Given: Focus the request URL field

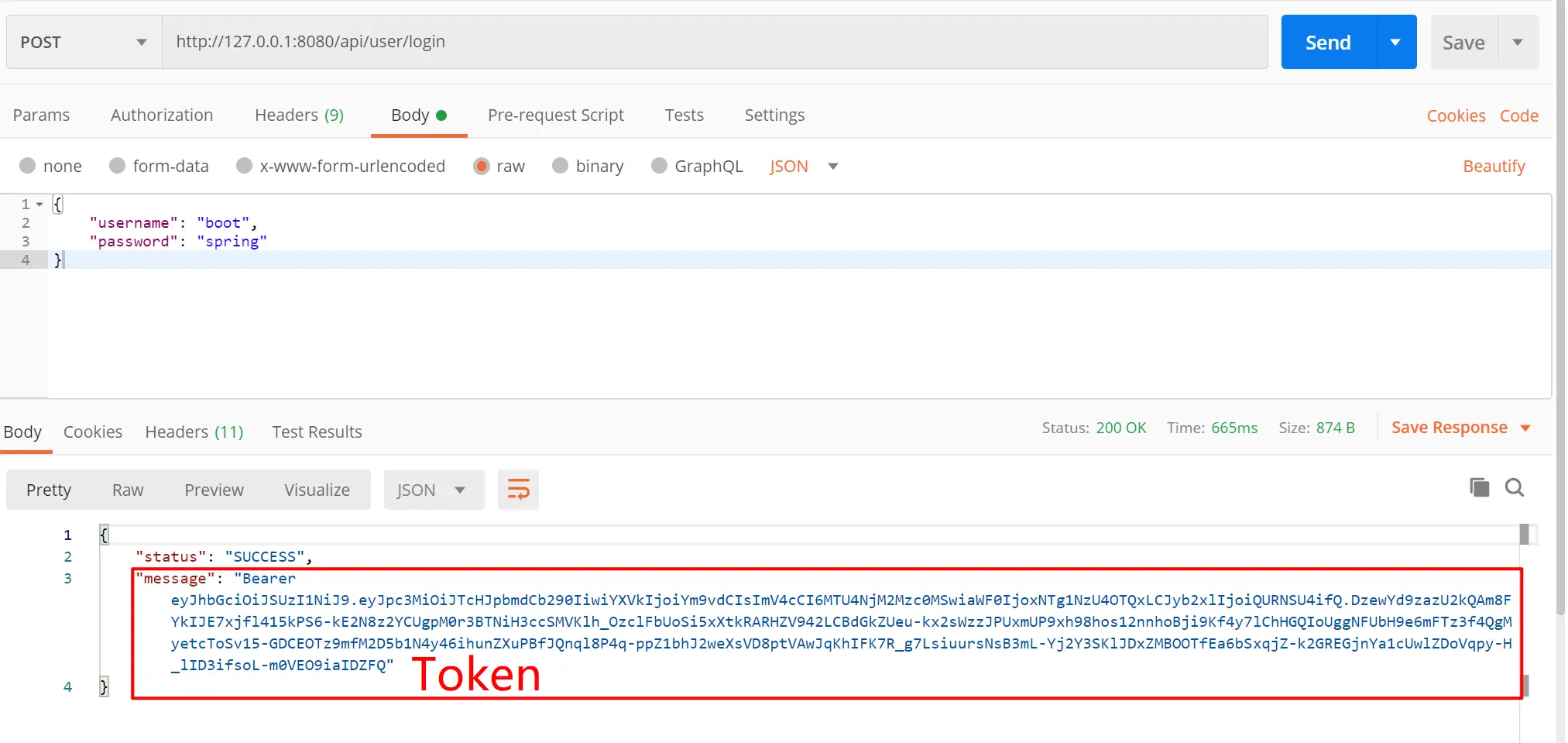Looking at the screenshot, I should coord(715,42).
